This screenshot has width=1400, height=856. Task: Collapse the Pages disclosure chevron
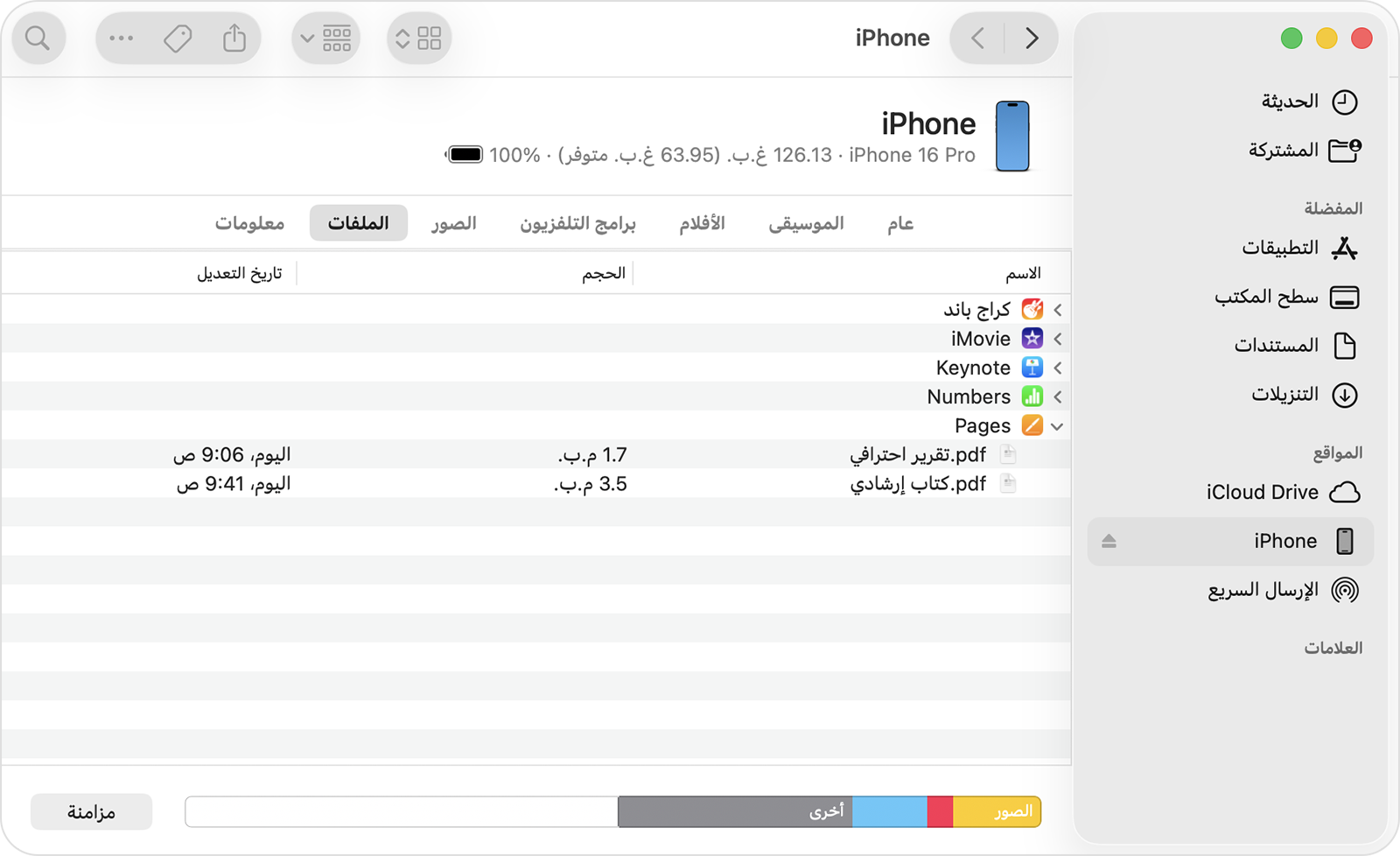(1056, 426)
